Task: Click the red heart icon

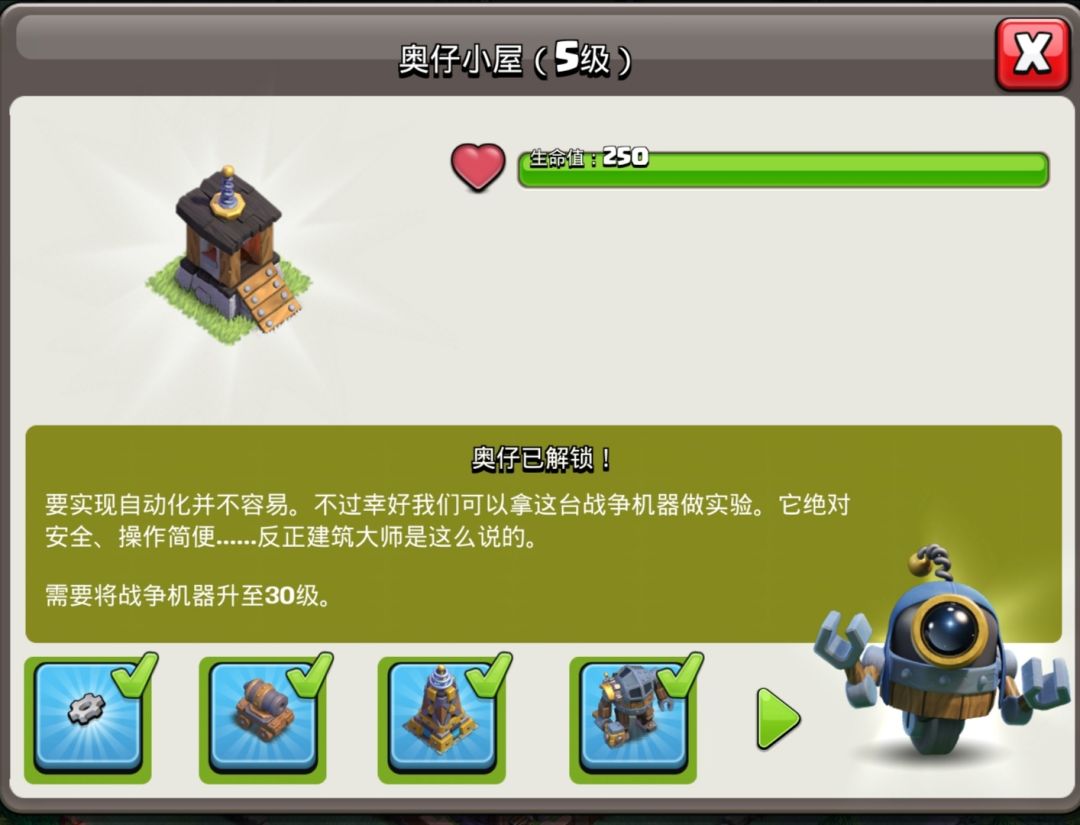Action: [x=478, y=167]
